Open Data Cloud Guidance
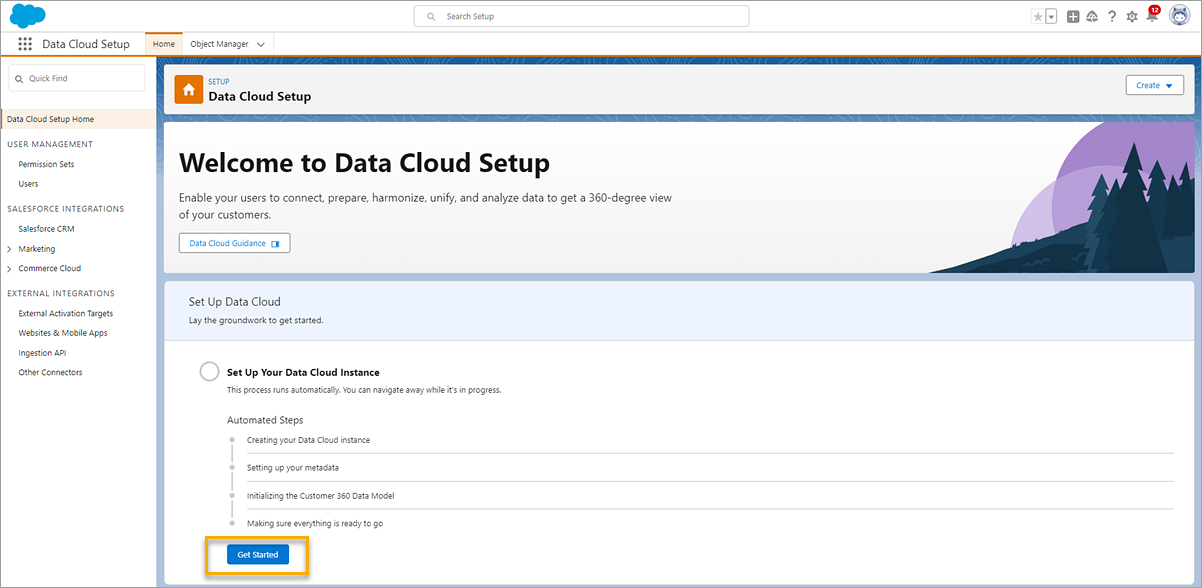The height and width of the screenshot is (588, 1202). [x=234, y=242]
